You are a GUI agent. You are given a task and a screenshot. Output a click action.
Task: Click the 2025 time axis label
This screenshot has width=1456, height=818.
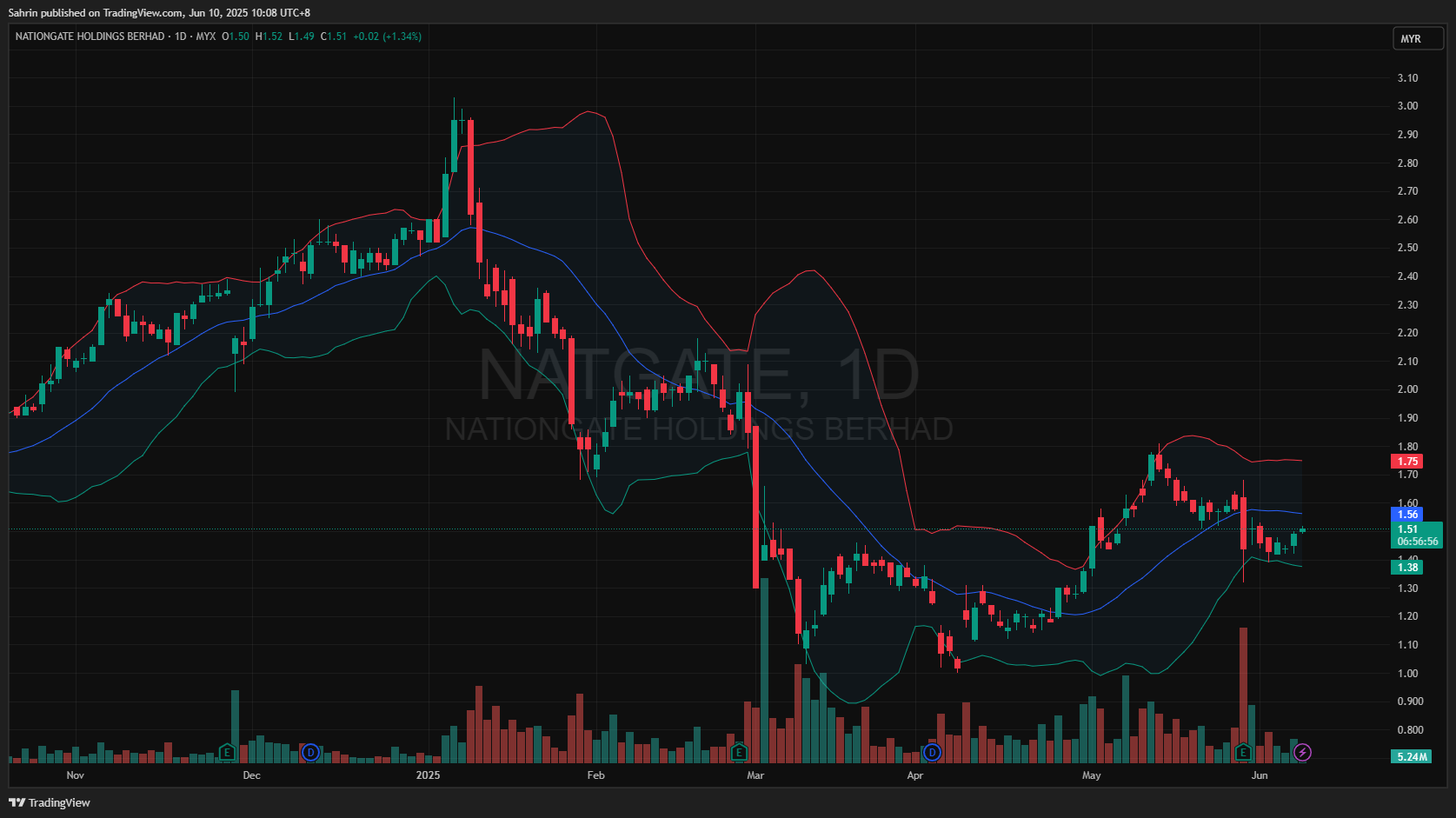(x=428, y=775)
